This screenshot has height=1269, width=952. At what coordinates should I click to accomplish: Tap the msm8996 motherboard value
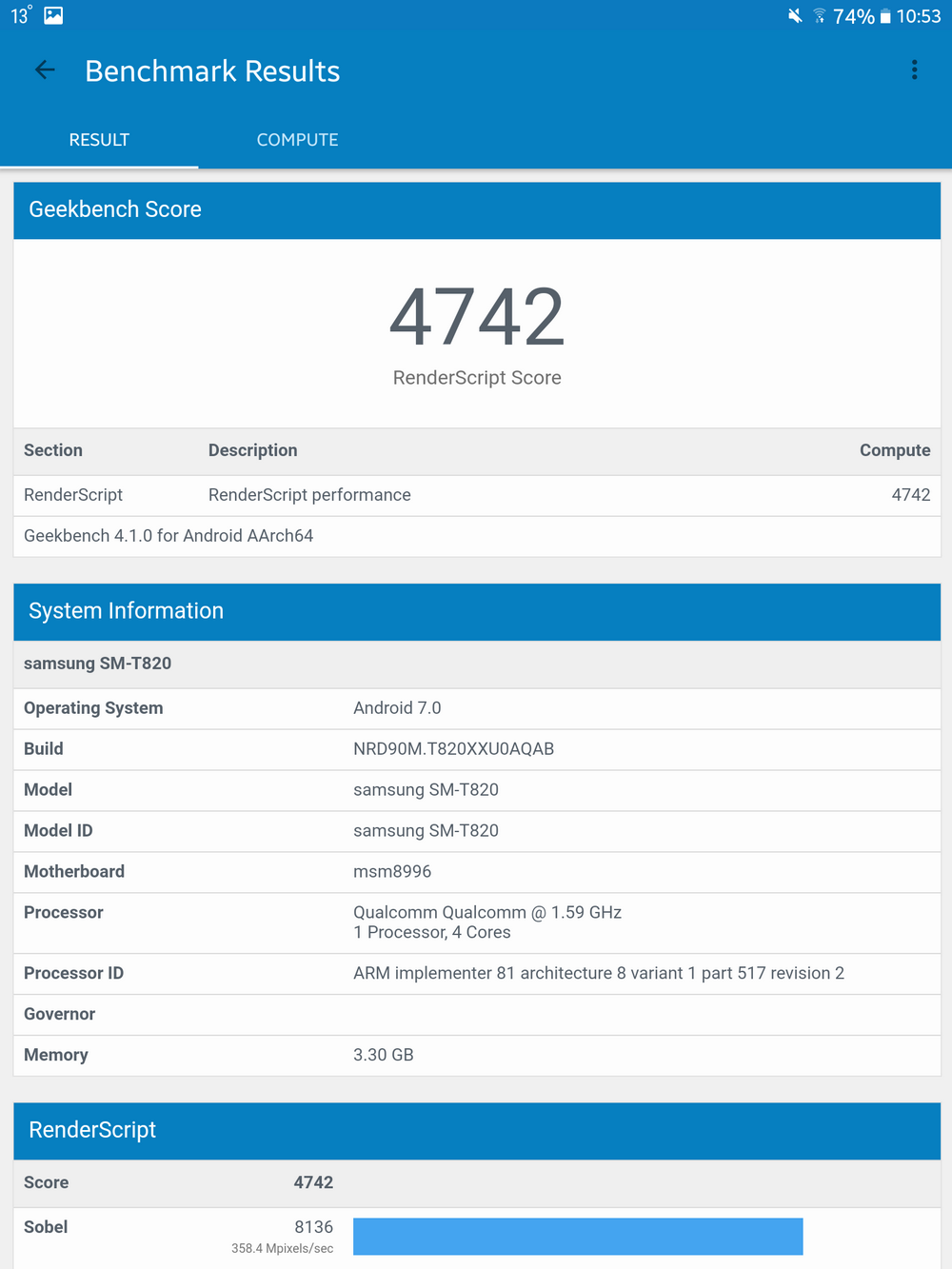(x=392, y=872)
